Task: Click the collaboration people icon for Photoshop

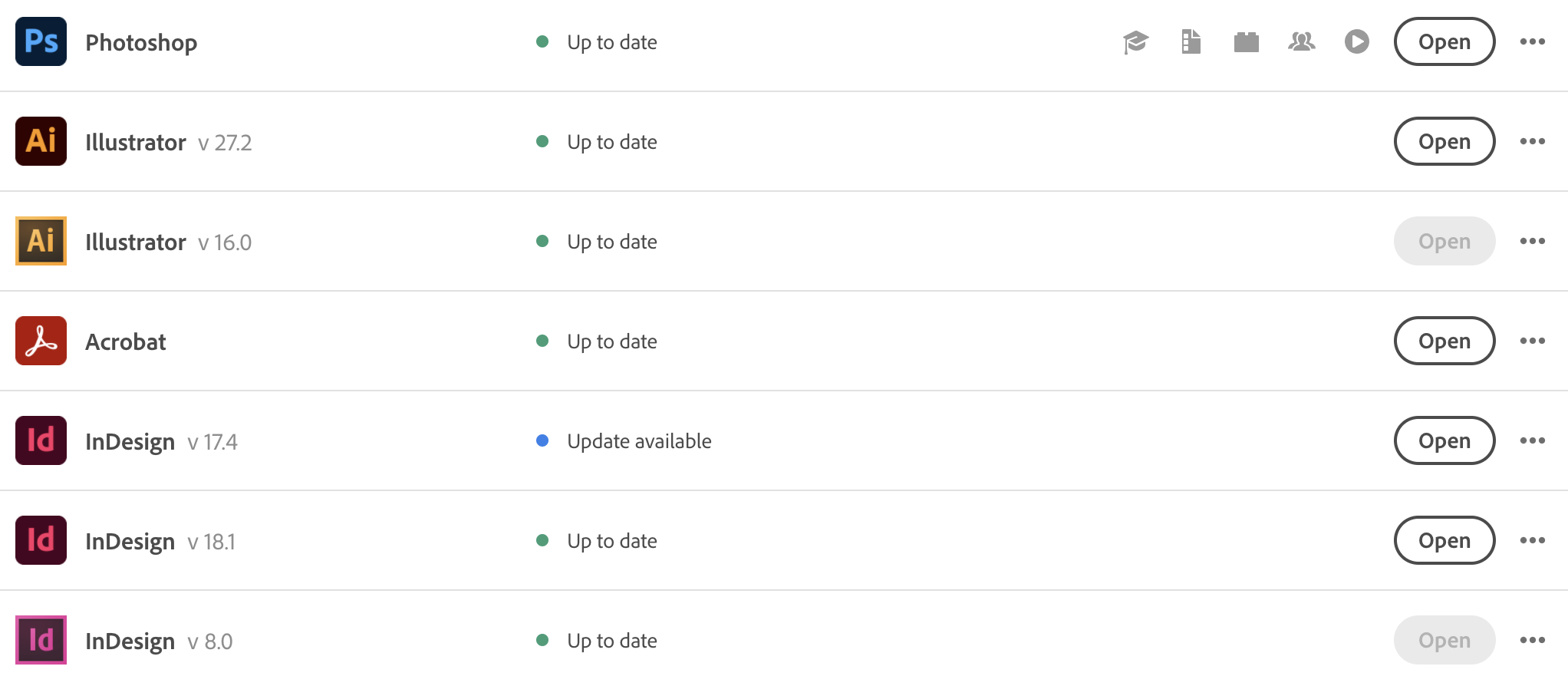Action: [1302, 42]
